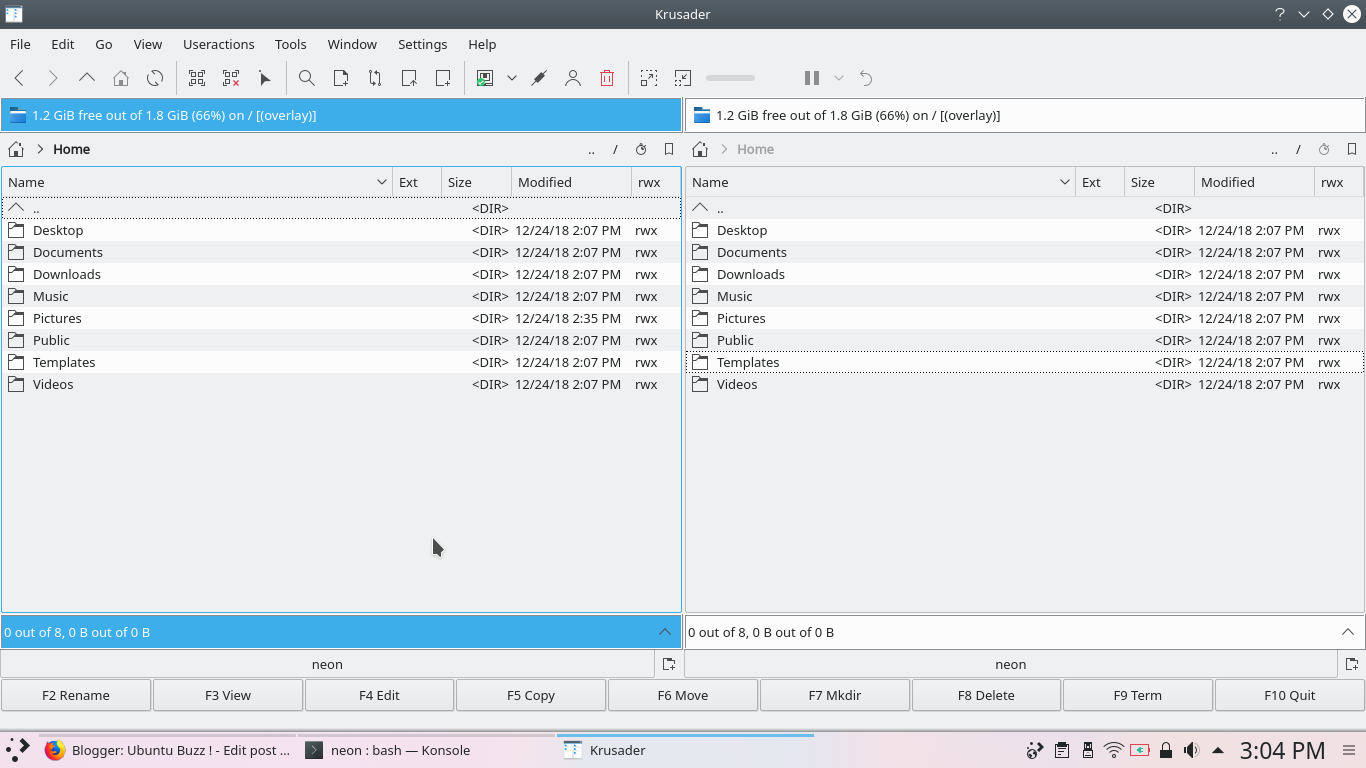This screenshot has width=1366, height=768.
Task: Click the Home icon in the toolbar
Action: click(x=120, y=77)
